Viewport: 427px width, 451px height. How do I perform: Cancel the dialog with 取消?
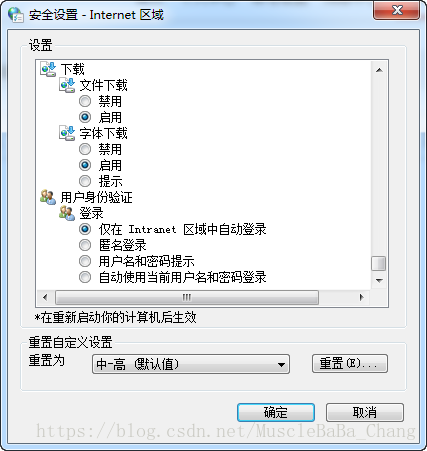tap(365, 413)
